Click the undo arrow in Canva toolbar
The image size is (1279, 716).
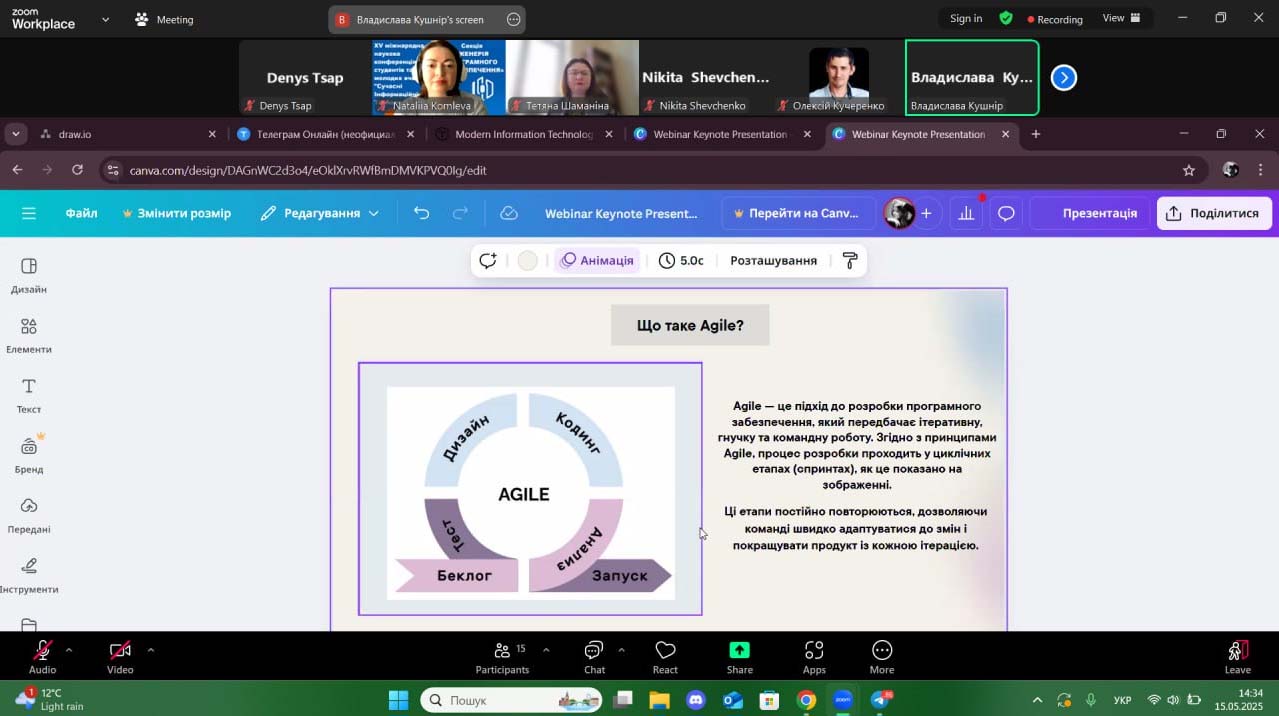(x=422, y=213)
